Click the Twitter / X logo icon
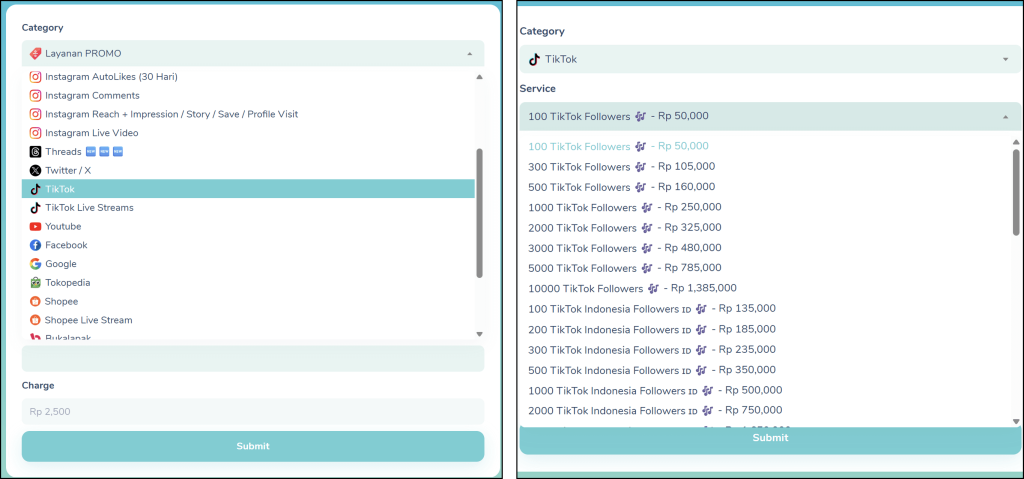1024x479 pixels. pos(36,171)
